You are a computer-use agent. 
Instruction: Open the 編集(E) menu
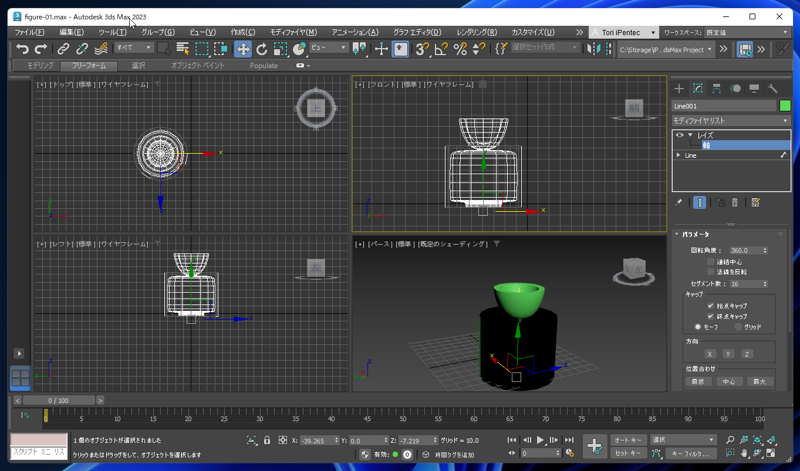click(x=71, y=32)
